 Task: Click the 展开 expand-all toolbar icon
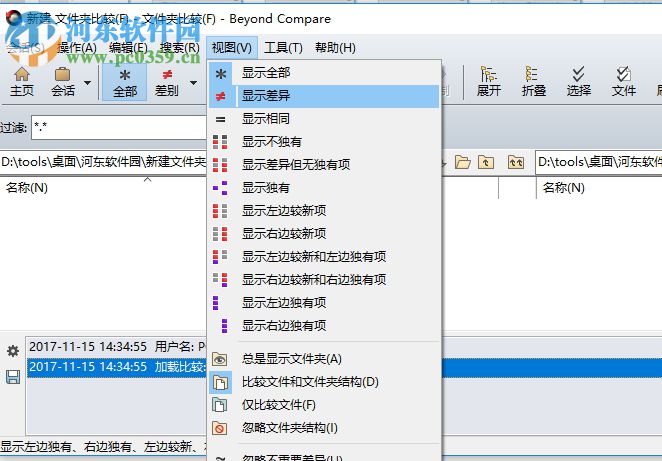(x=488, y=82)
